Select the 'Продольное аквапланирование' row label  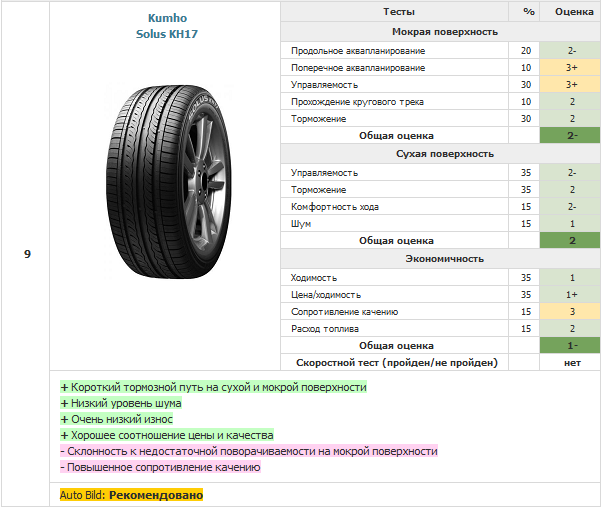358,51
